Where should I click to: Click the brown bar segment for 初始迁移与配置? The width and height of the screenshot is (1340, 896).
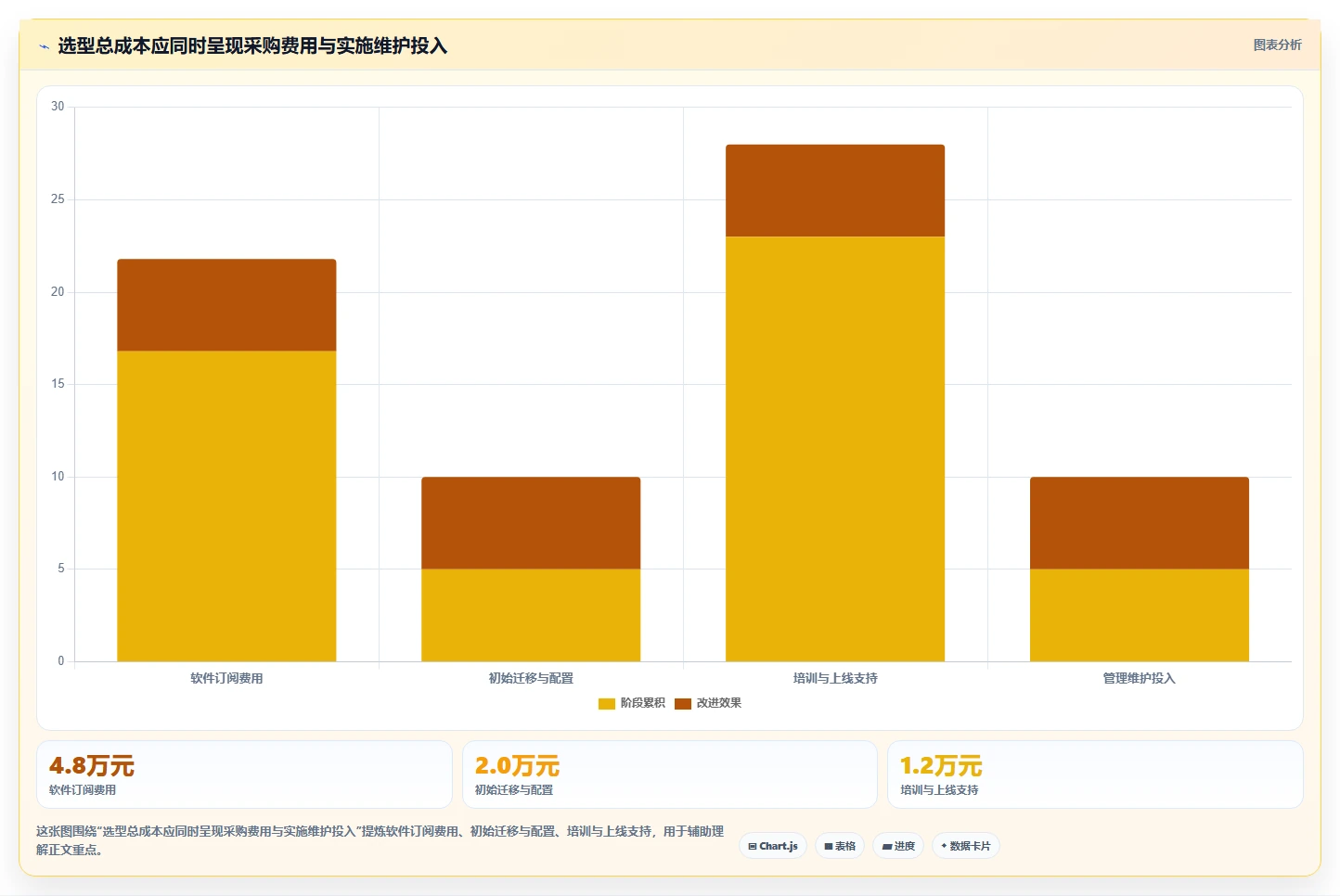point(531,523)
